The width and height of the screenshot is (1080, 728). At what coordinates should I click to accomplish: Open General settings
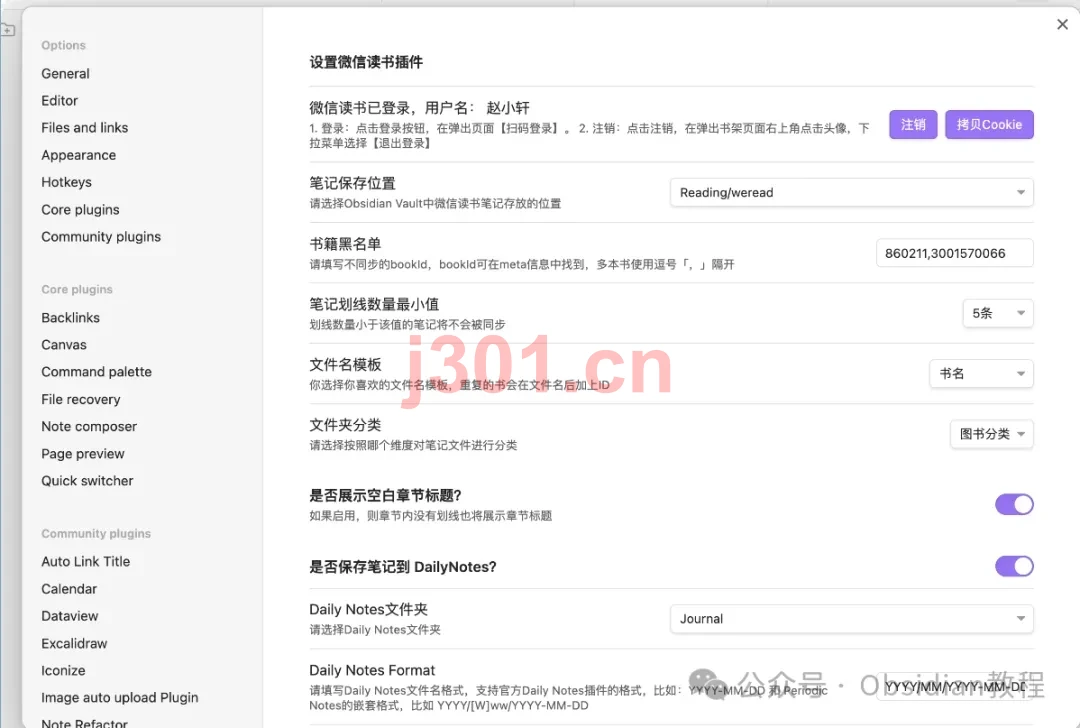click(x=65, y=74)
